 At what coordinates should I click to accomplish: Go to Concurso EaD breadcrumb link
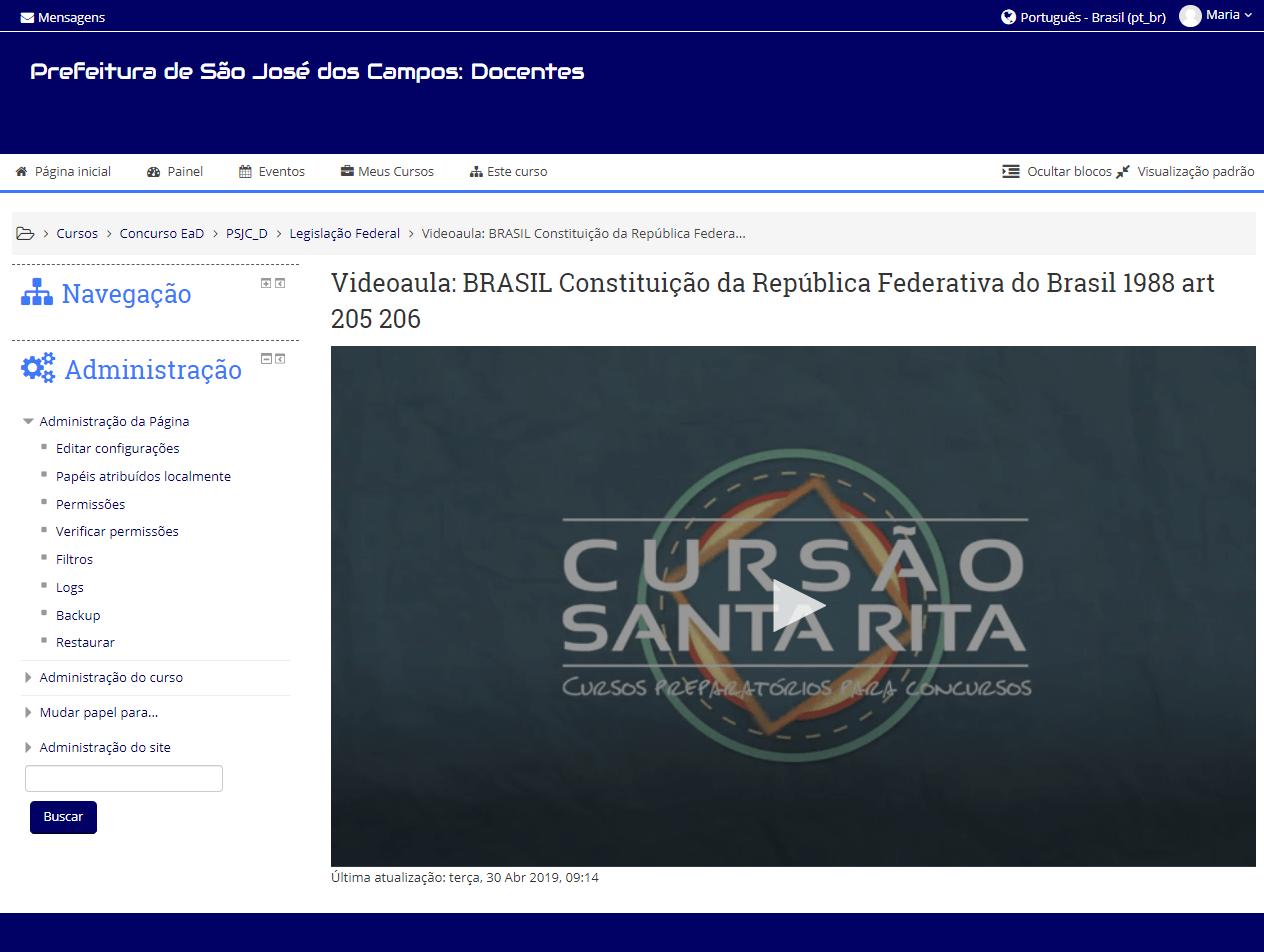coord(162,233)
